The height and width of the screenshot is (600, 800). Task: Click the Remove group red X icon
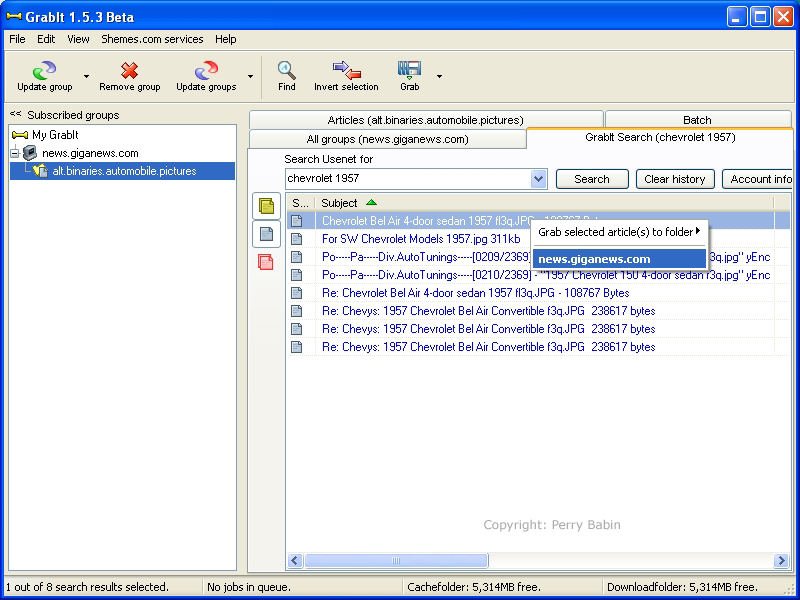[129, 70]
